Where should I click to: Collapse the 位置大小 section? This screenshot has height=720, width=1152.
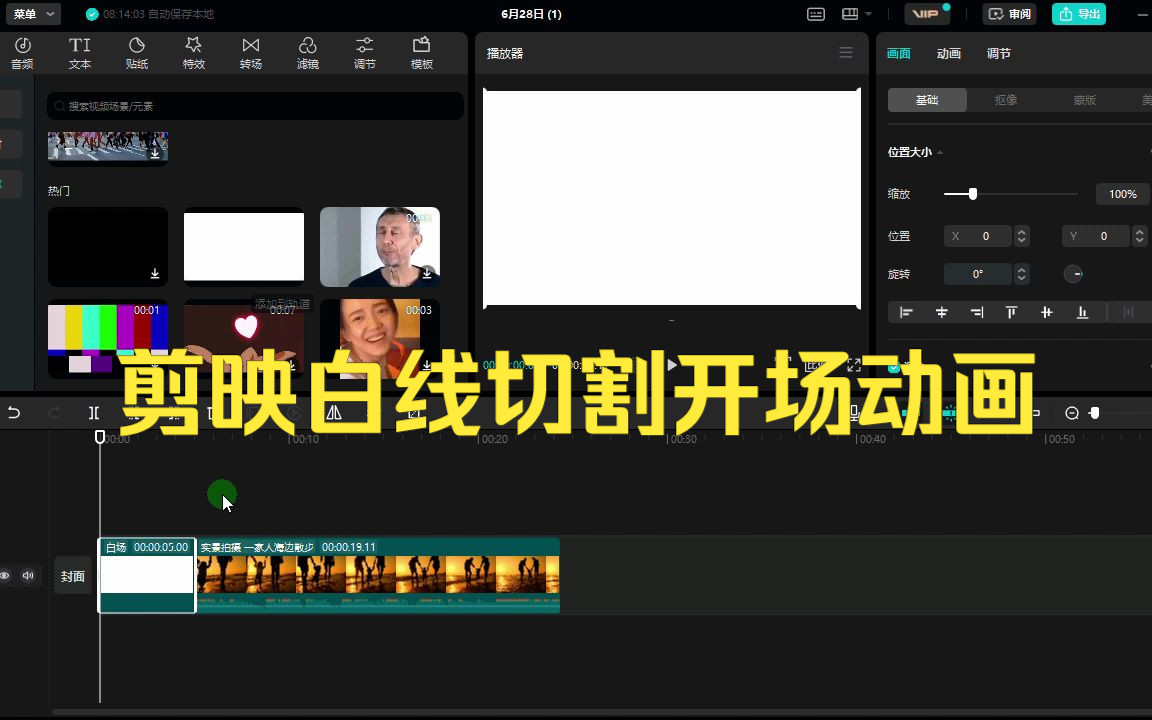pos(940,152)
